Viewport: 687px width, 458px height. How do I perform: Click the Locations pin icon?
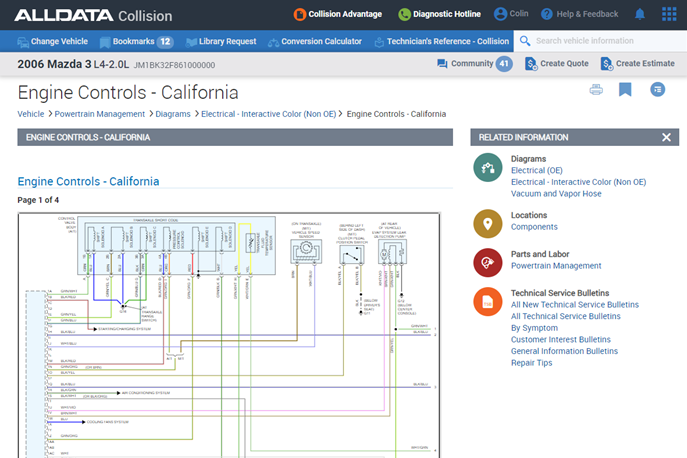pos(487,223)
